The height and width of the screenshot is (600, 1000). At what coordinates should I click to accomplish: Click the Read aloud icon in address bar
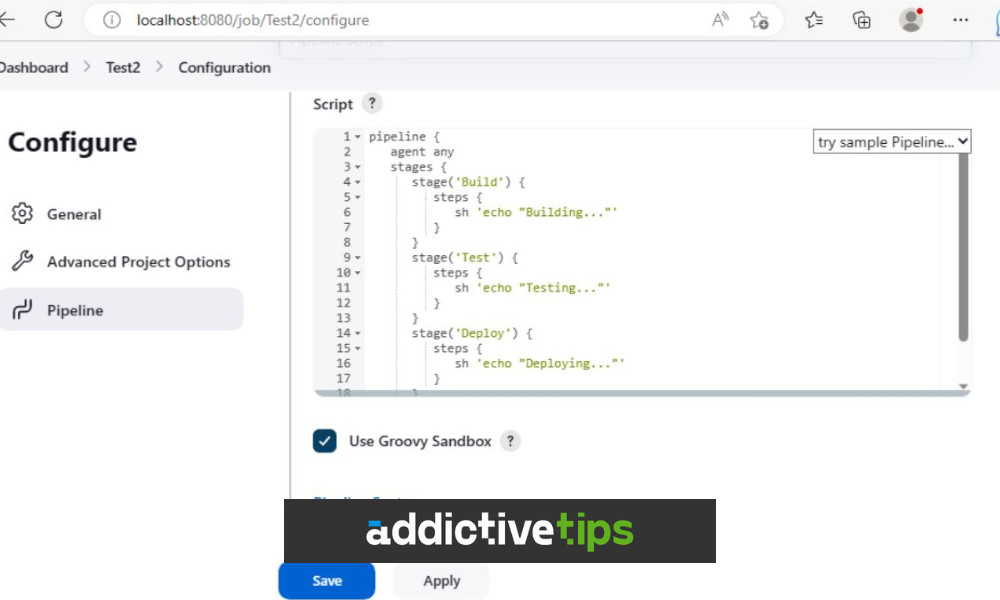719,20
